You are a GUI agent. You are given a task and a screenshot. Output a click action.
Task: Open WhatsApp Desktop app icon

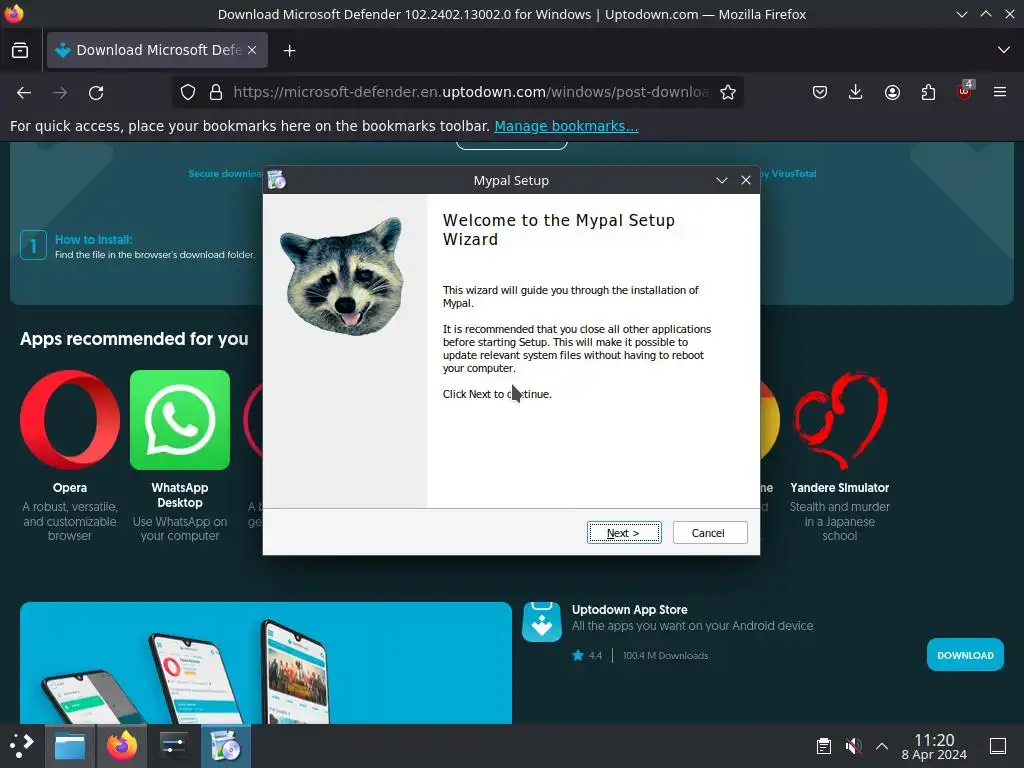[180, 420]
